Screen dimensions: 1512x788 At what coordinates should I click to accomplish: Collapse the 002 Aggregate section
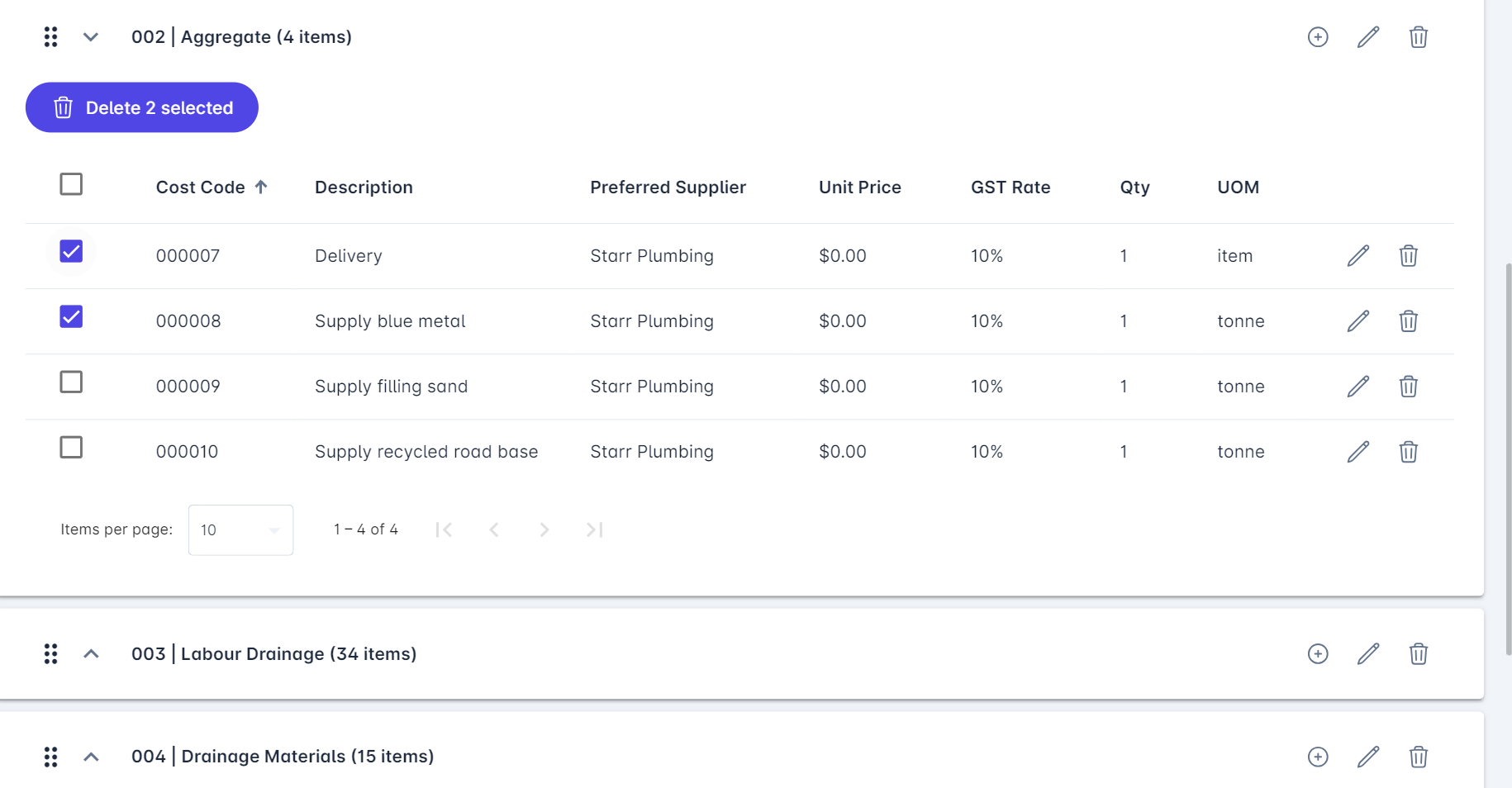click(x=91, y=37)
